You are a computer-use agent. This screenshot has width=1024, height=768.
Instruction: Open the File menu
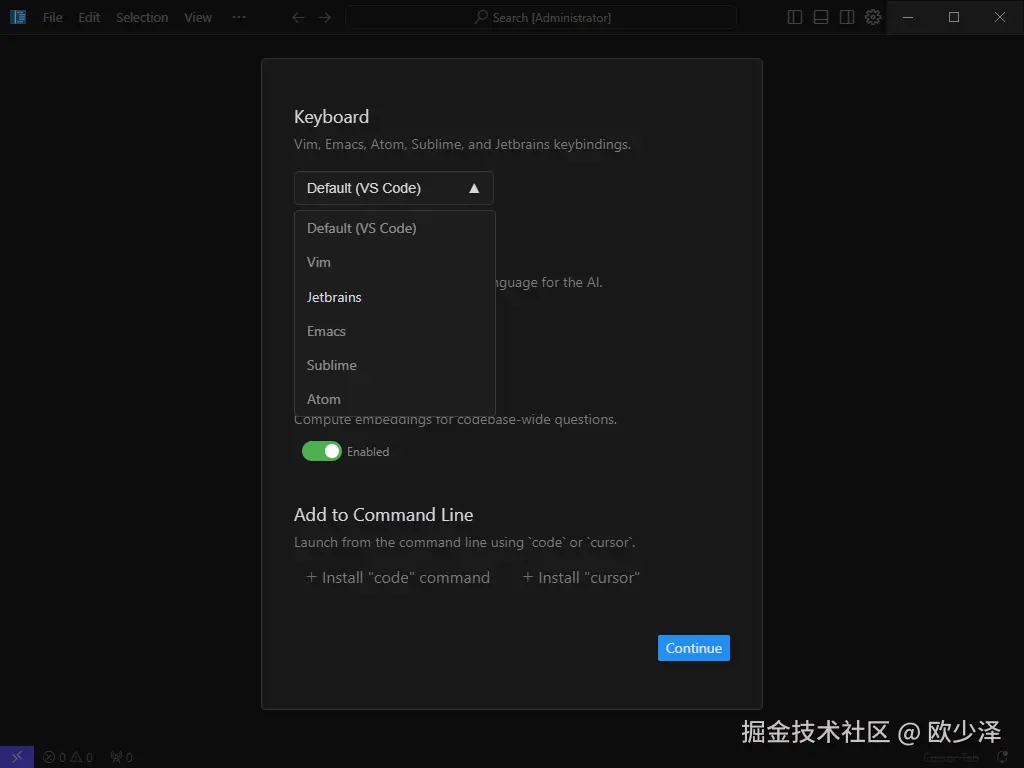click(x=53, y=18)
